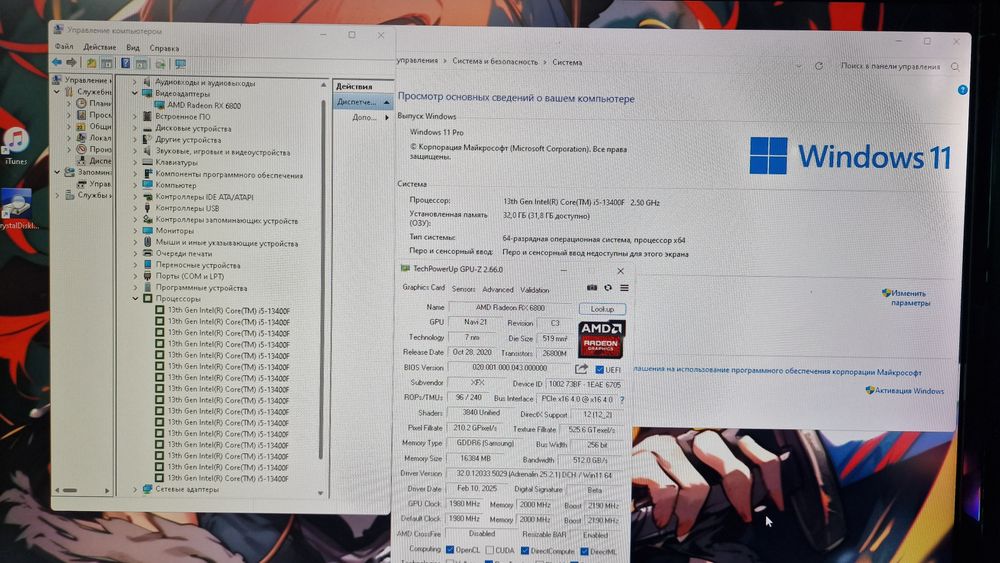
Task: Click Система и безопасность in the breadcrumb
Action: point(495,62)
